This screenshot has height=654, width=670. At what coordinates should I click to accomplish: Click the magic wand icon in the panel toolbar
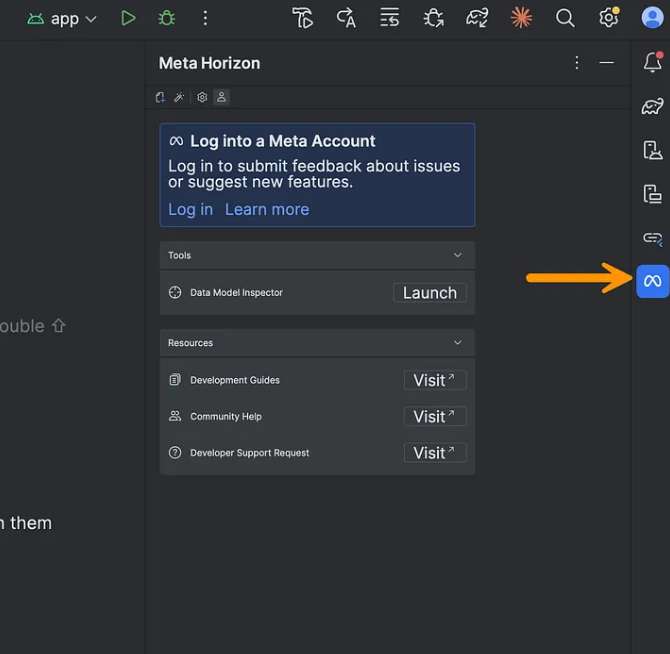point(179,97)
